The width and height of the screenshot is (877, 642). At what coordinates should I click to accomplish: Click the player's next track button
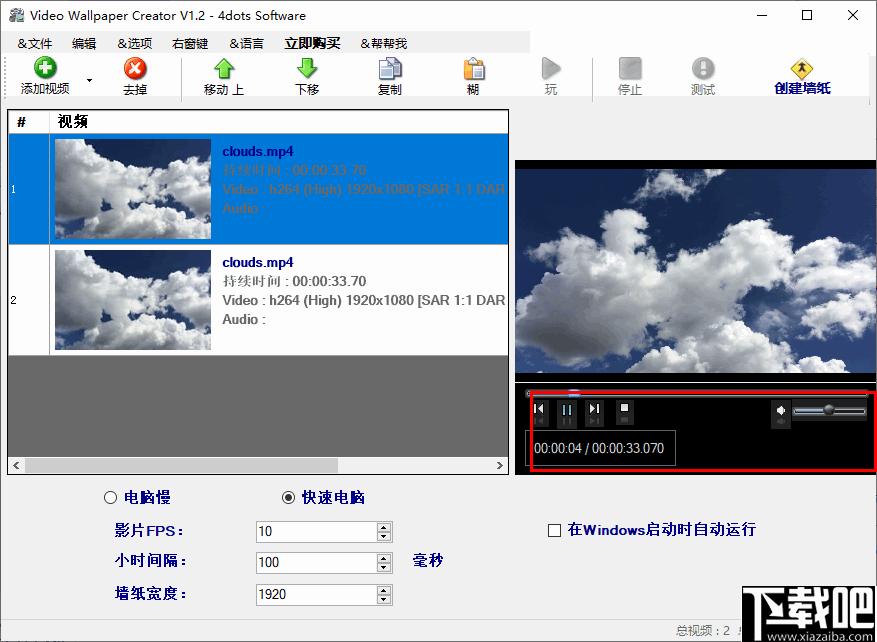coord(595,409)
